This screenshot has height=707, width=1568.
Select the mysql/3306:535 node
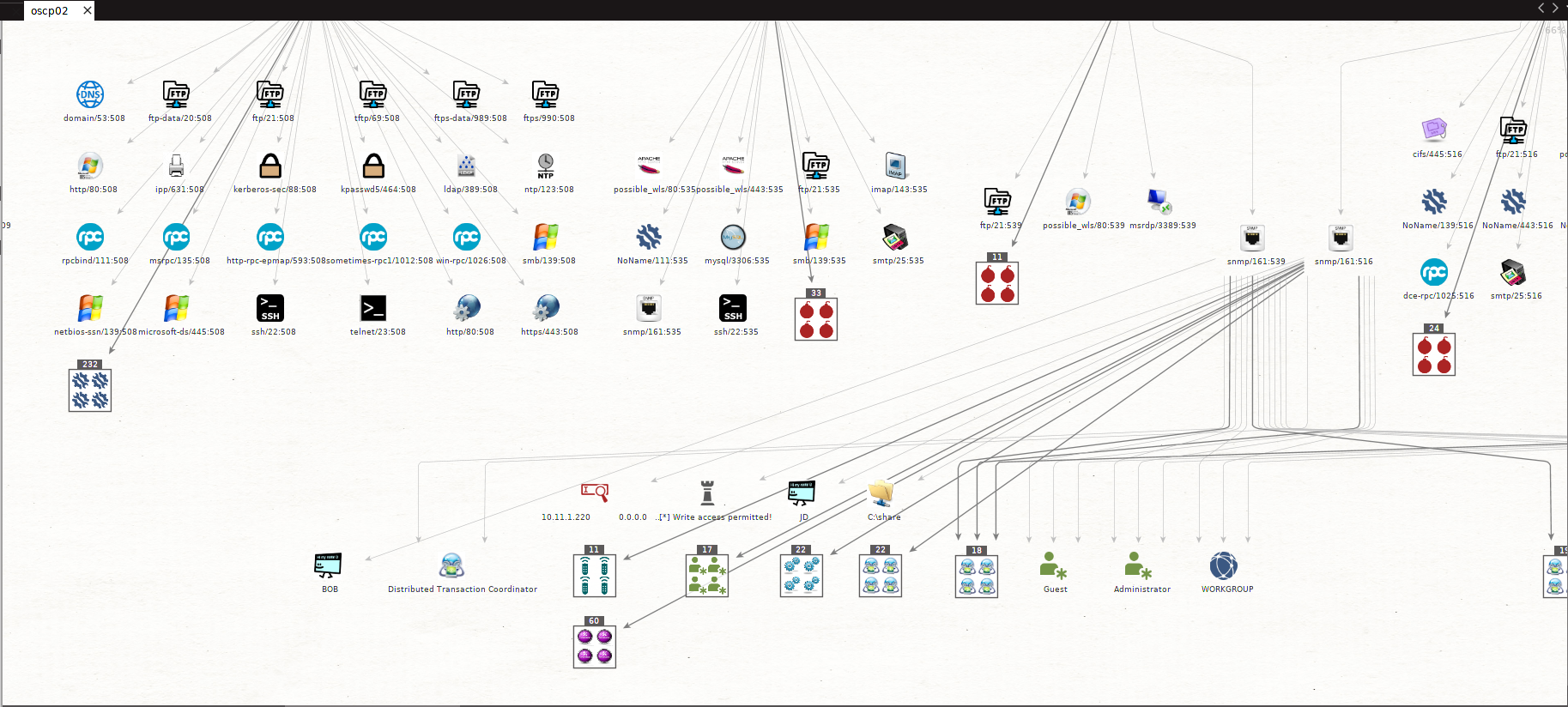733,237
